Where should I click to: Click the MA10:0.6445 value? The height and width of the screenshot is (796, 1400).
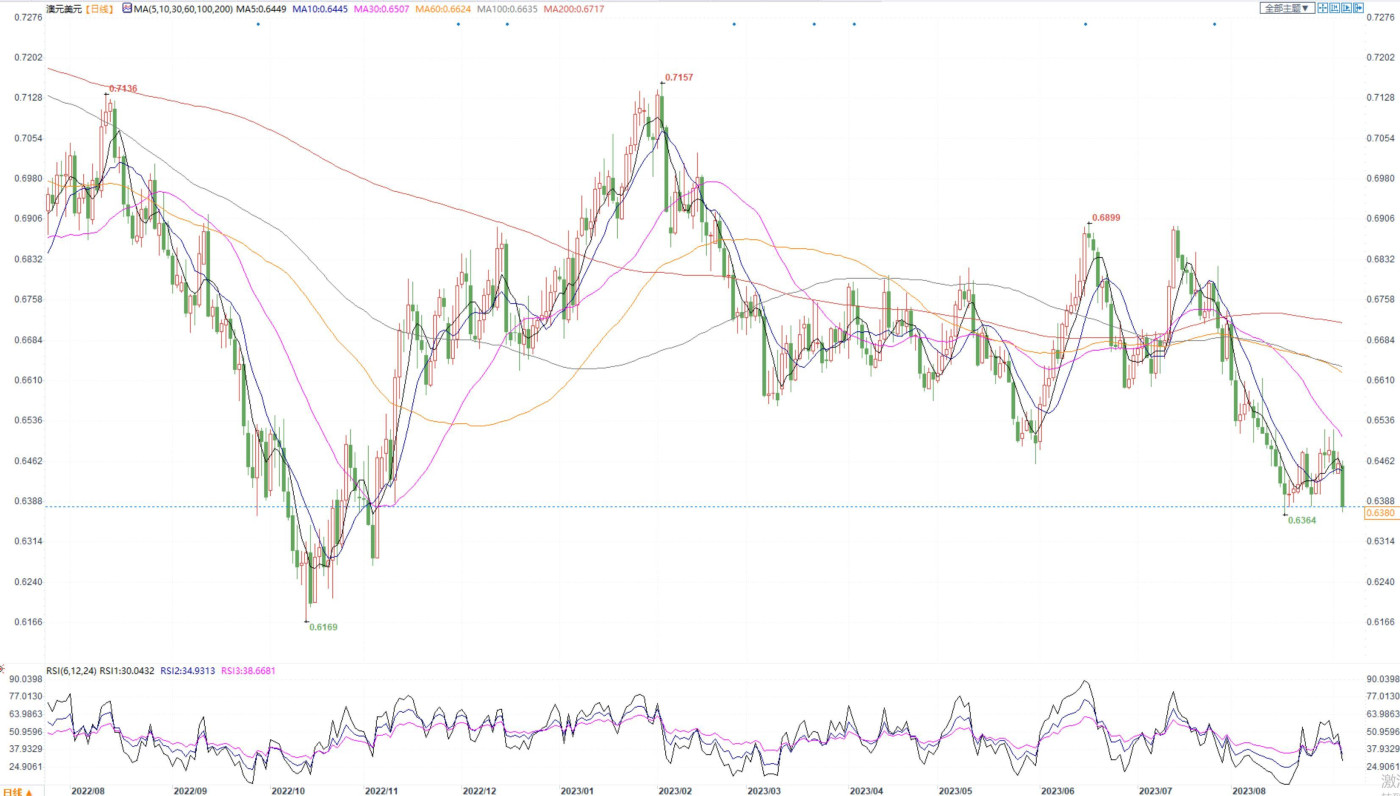click(x=320, y=9)
